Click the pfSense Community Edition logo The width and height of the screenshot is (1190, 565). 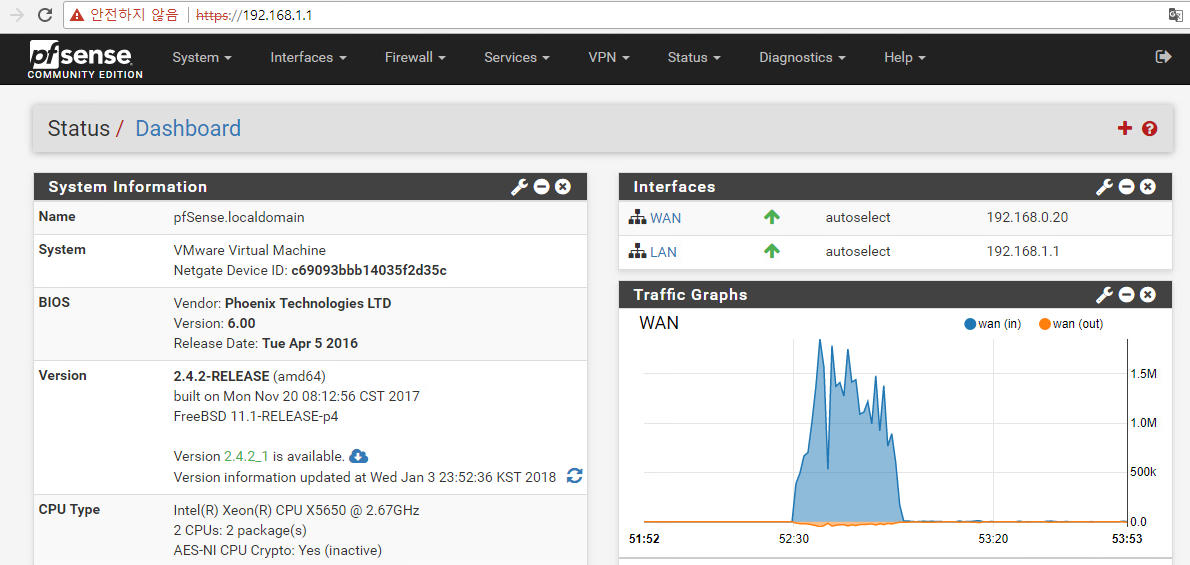tap(85, 59)
